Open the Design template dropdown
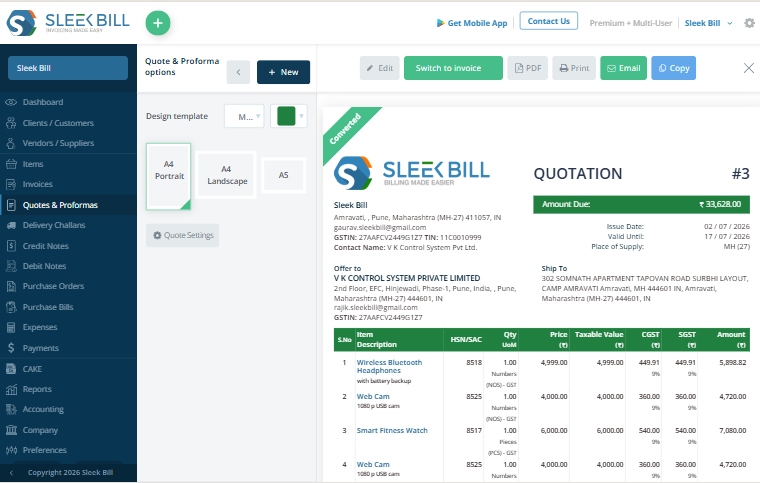 (244, 117)
